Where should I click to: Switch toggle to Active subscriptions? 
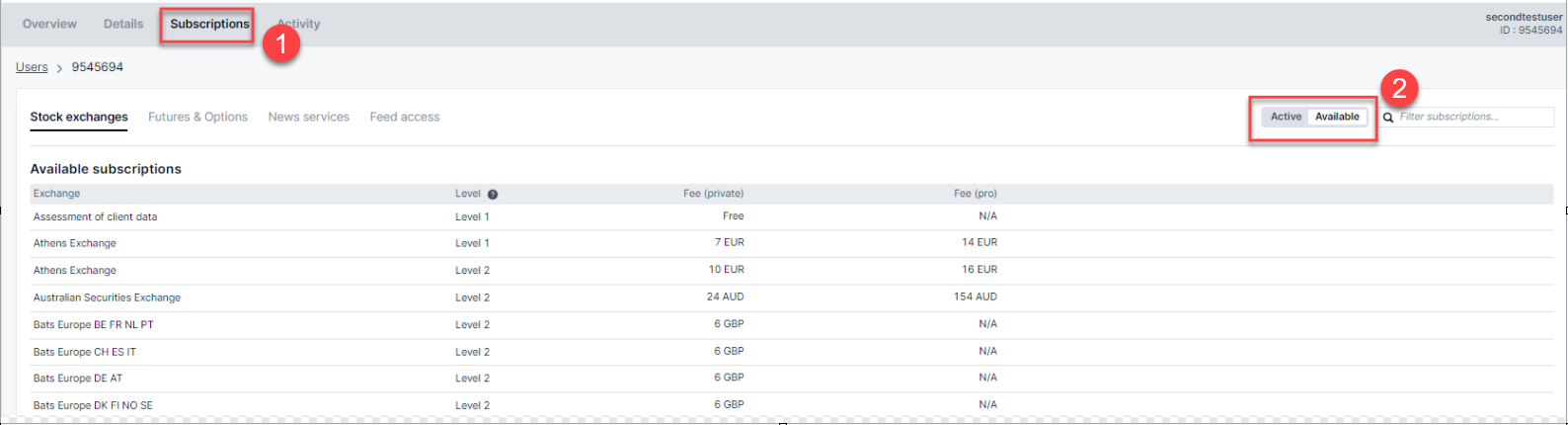(x=1286, y=117)
